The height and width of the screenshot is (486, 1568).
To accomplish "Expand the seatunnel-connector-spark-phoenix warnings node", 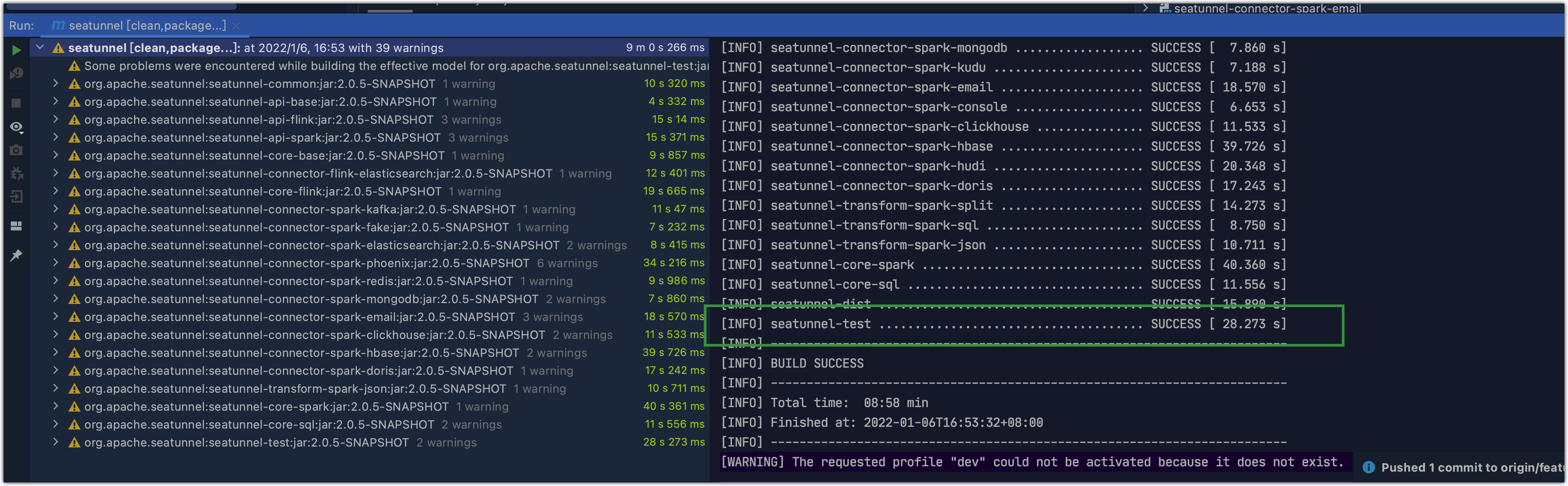I will click(56, 263).
